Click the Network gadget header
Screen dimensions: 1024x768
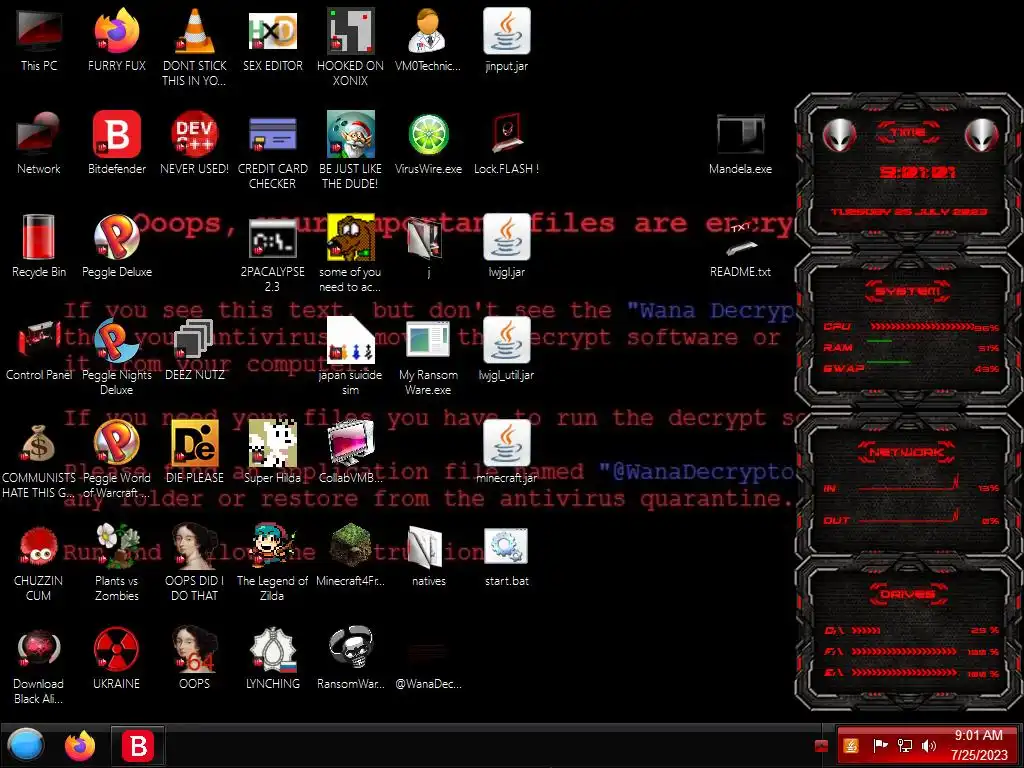[907, 452]
